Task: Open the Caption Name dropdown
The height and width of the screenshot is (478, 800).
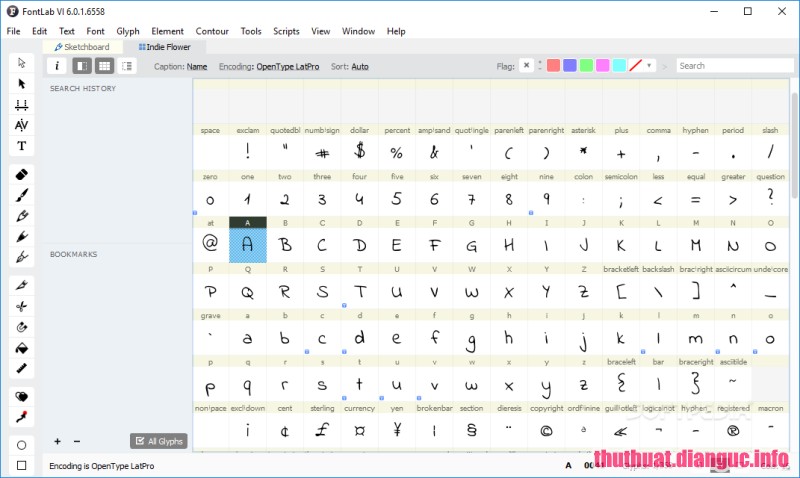Action: click(x=197, y=66)
